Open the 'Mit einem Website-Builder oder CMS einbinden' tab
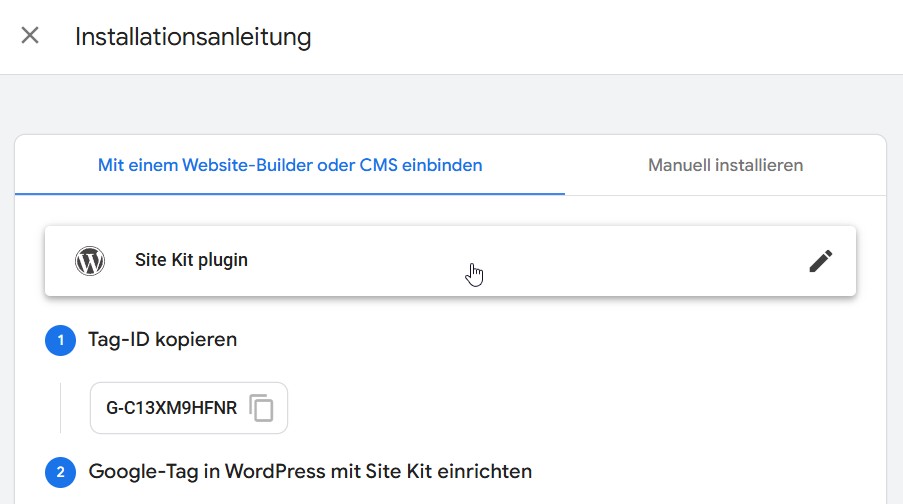The width and height of the screenshot is (903, 504). 290,165
